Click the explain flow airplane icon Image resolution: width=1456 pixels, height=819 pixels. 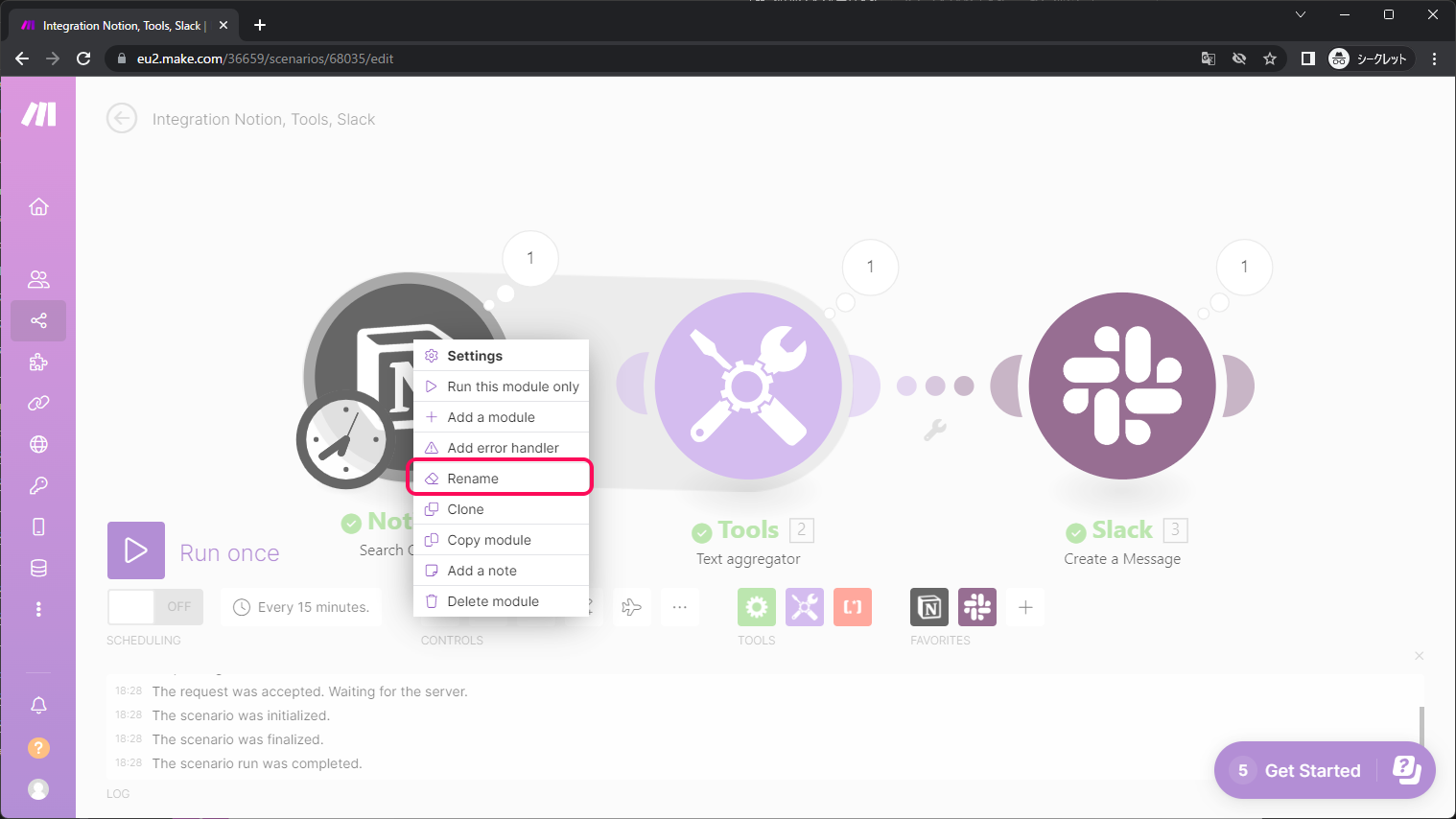631,607
